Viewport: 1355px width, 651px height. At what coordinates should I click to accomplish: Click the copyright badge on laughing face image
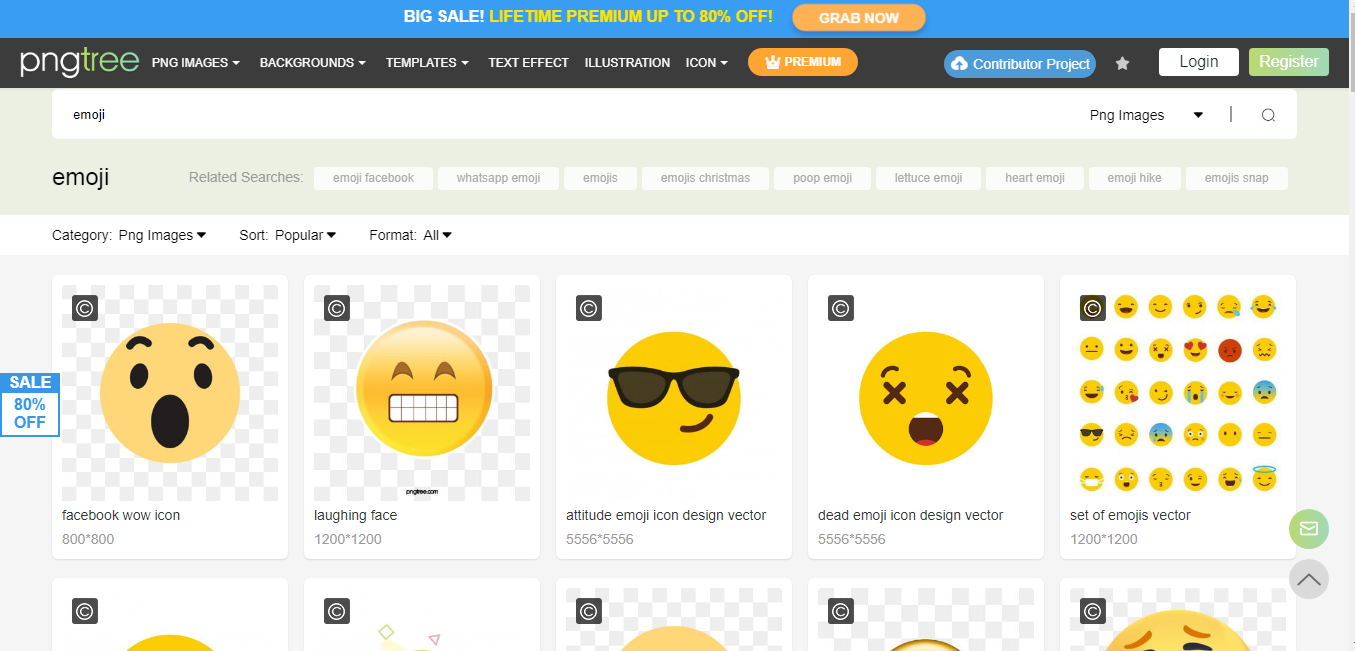click(x=336, y=308)
